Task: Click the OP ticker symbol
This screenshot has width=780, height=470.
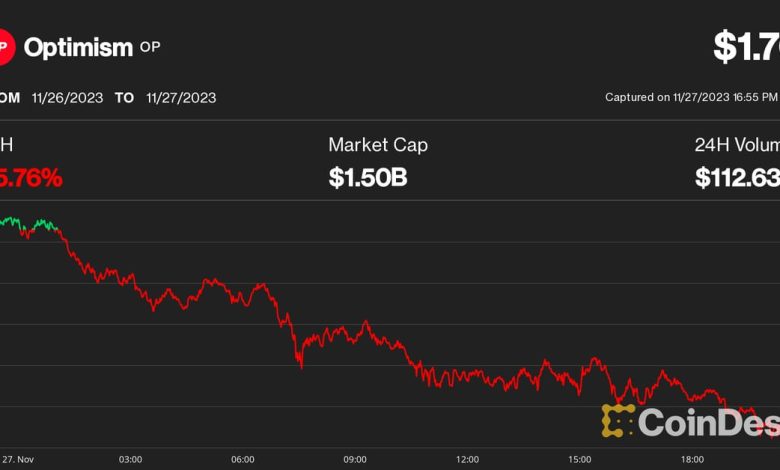Action: click(x=150, y=46)
